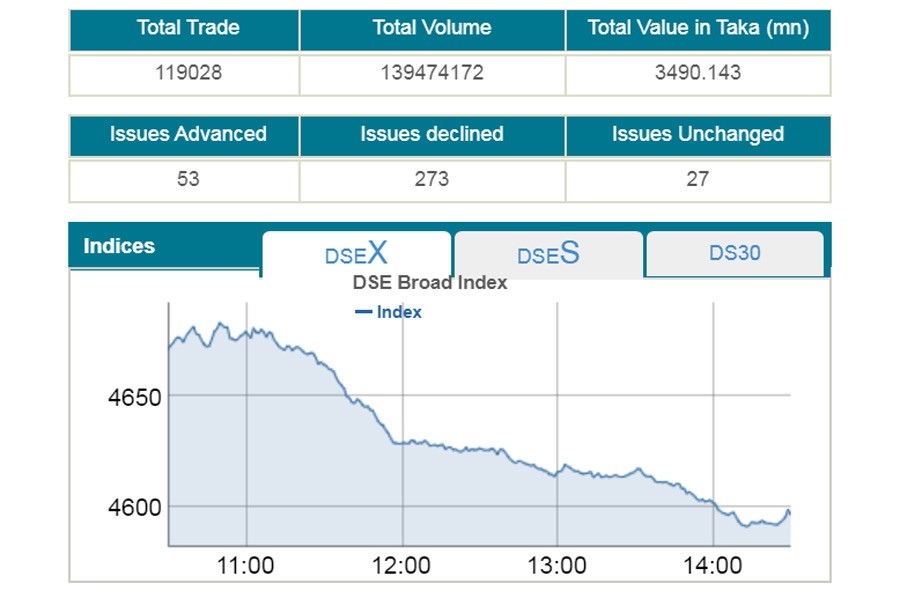Select the Issues Advanced header

188,134
